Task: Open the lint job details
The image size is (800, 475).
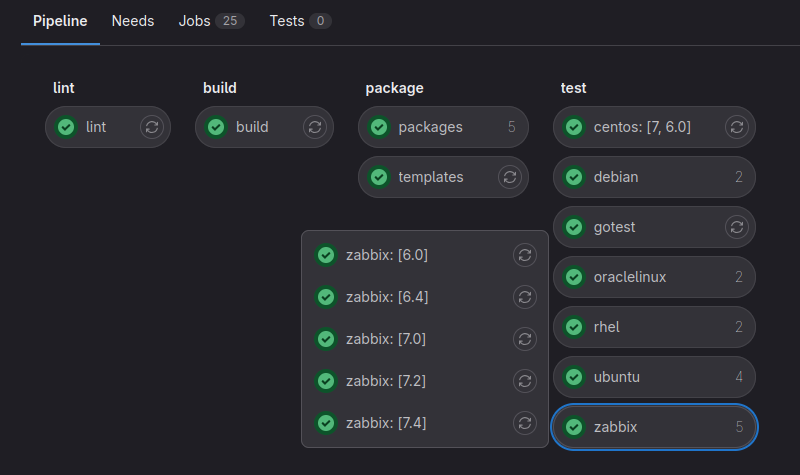Action: (x=96, y=127)
